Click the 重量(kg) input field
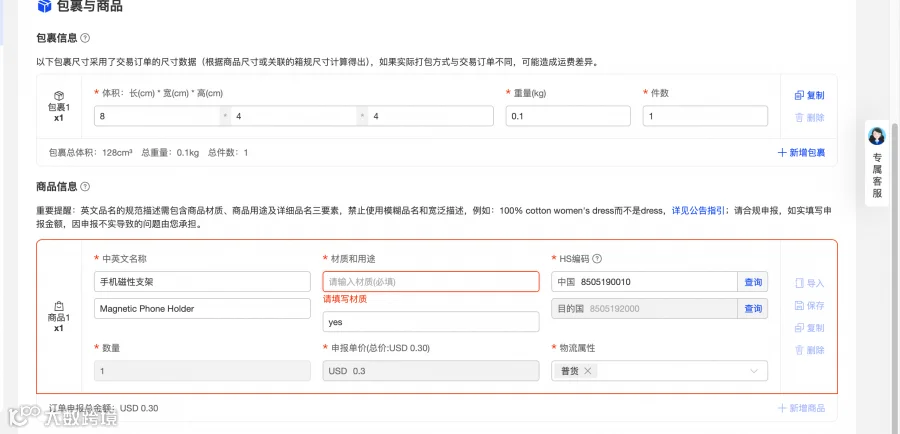 click(568, 116)
